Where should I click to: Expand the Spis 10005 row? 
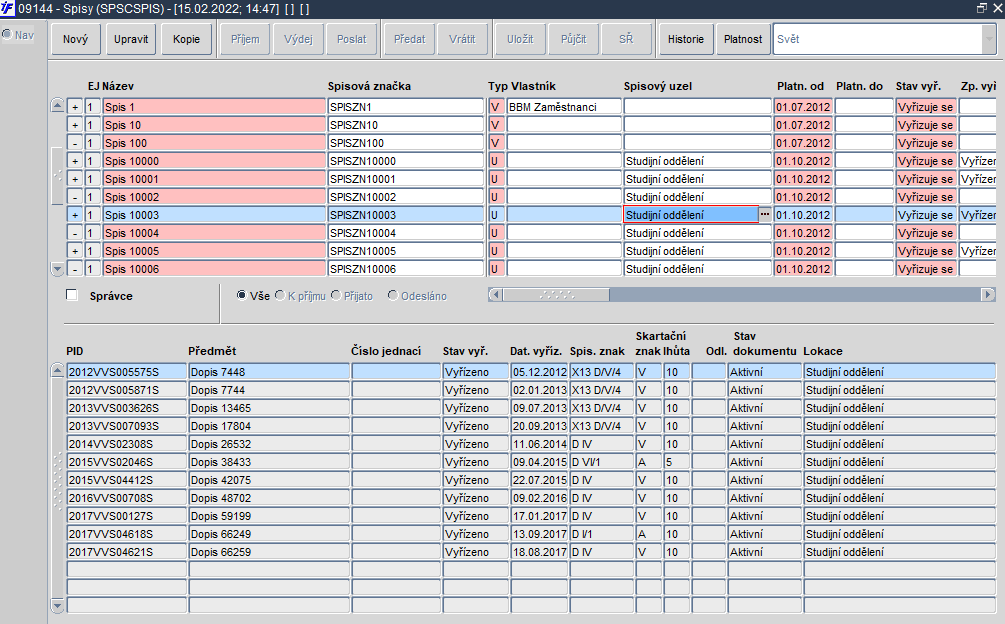pos(75,251)
